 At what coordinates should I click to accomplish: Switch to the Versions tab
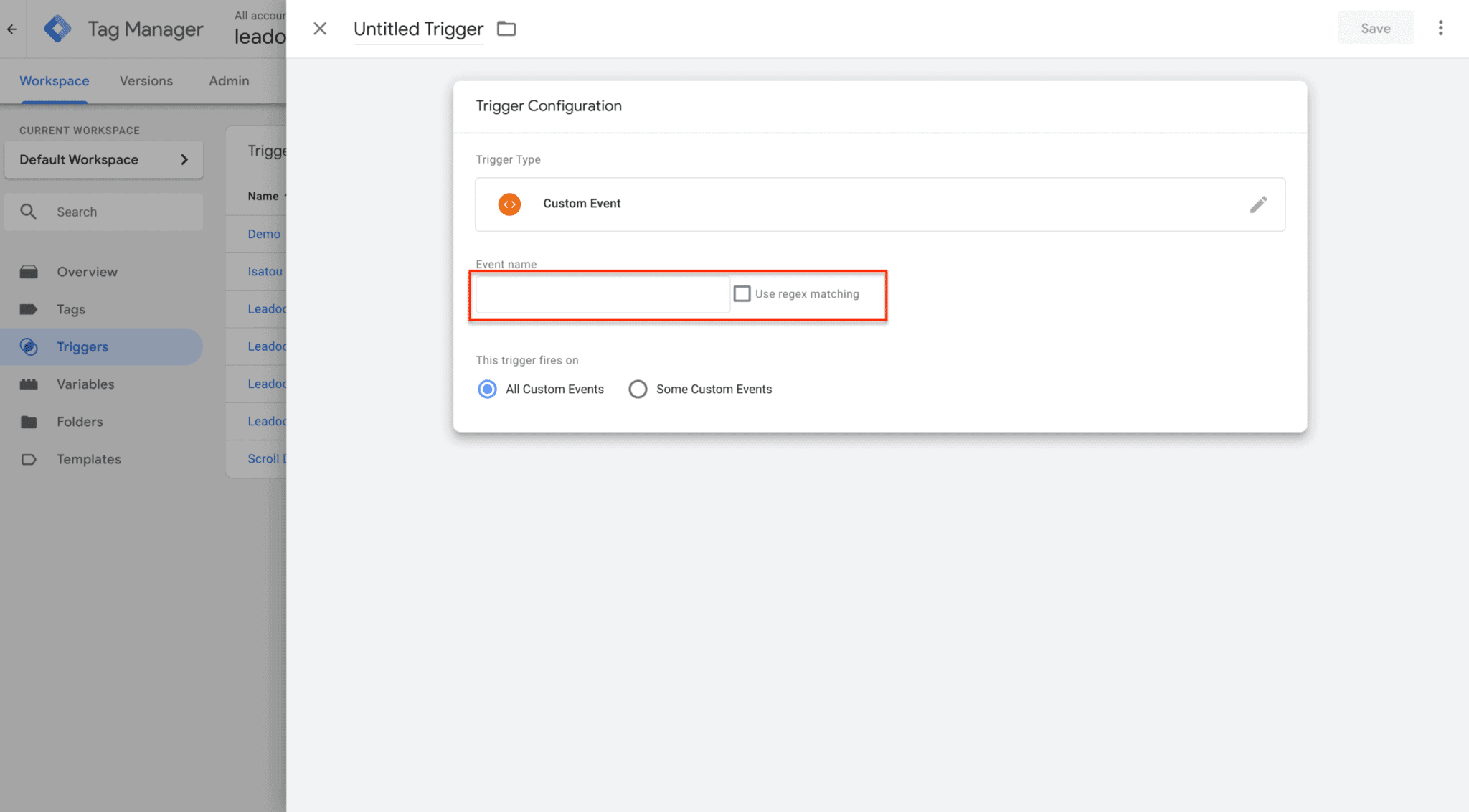coord(146,80)
